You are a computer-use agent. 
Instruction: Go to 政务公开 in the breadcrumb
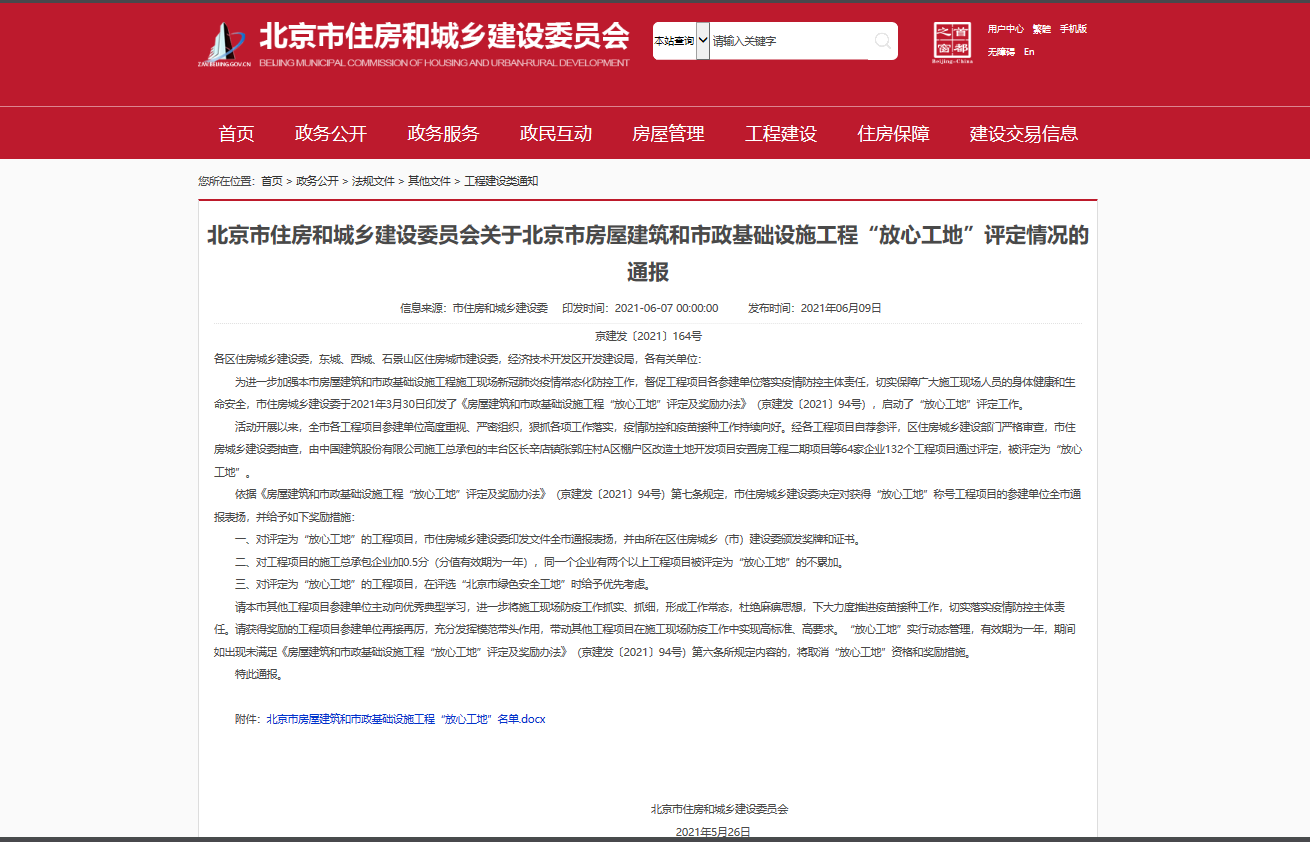[317, 181]
